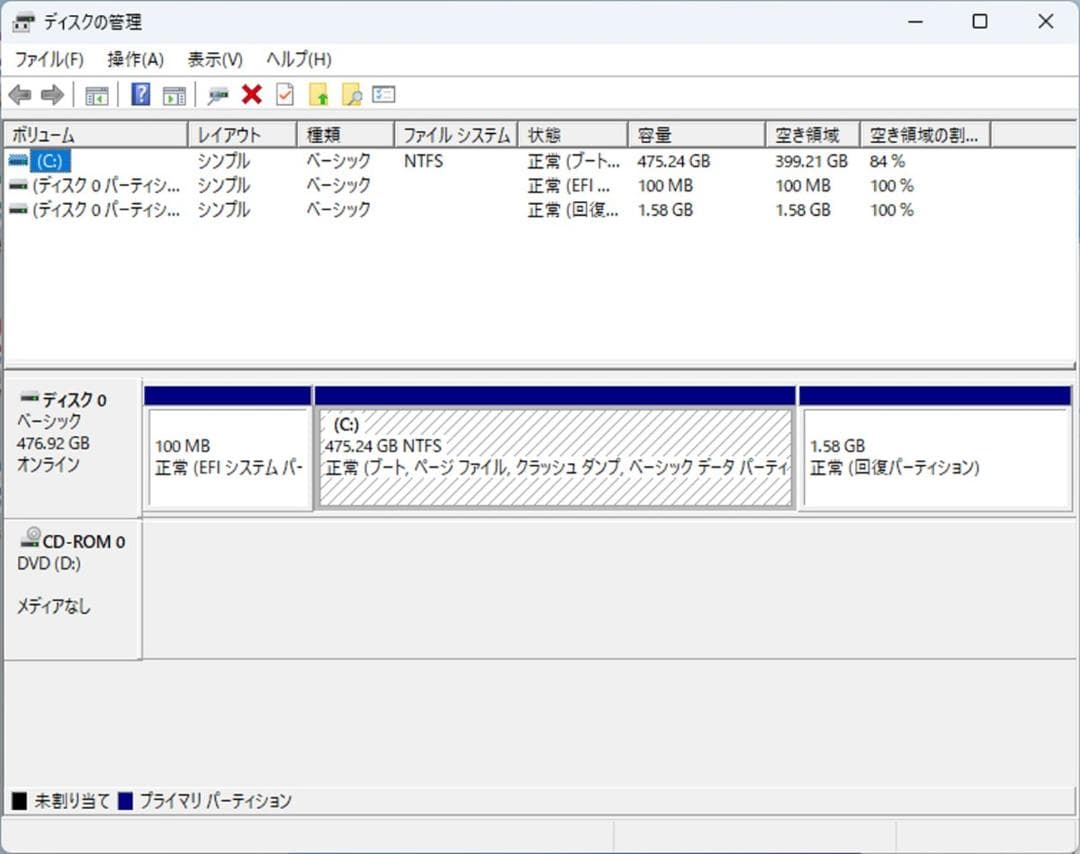The height and width of the screenshot is (854, 1080).
Task: Toggle the action pane visibility
Action: coord(174,94)
